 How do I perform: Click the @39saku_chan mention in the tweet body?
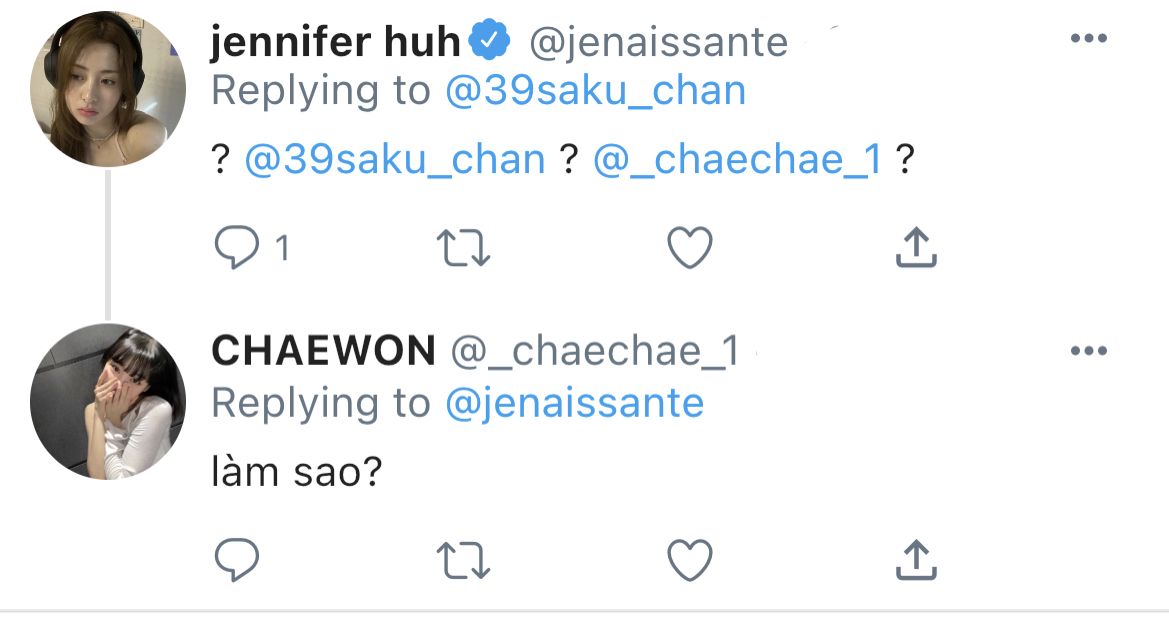[395, 160]
